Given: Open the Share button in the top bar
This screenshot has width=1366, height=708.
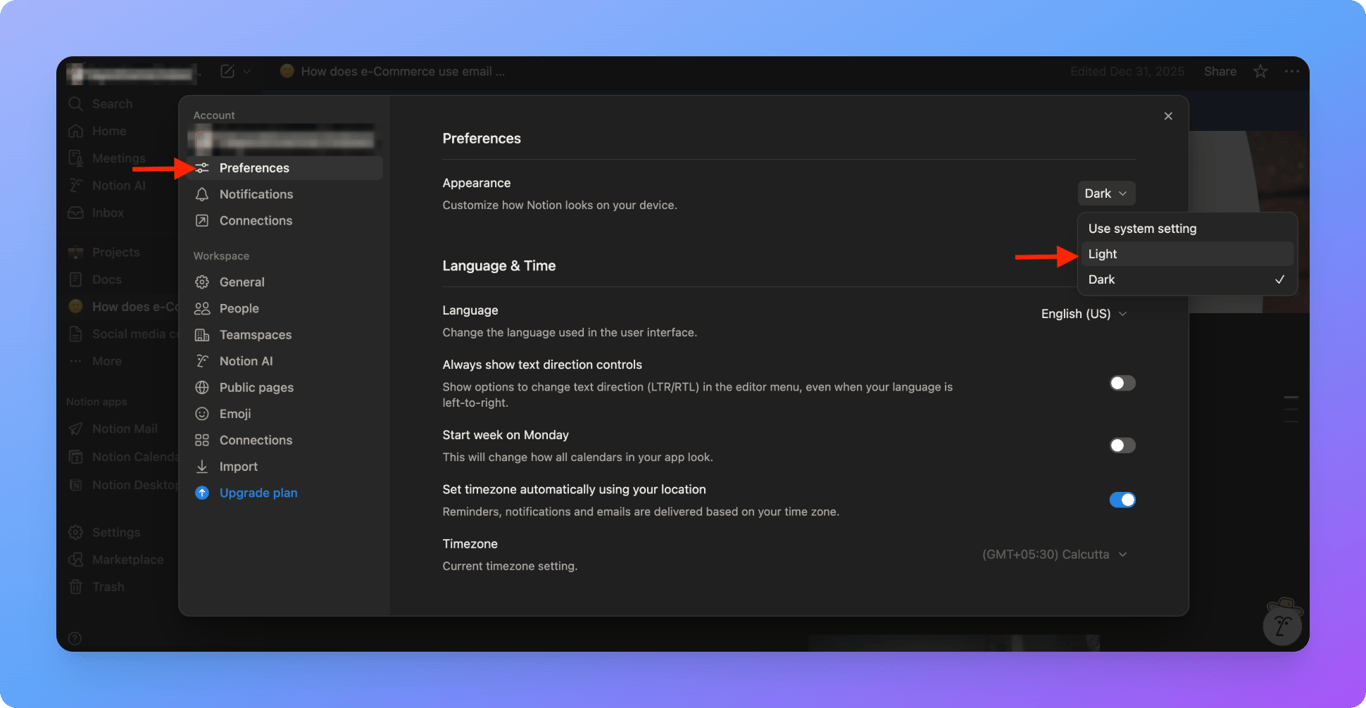Looking at the screenshot, I should point(1219,71).
